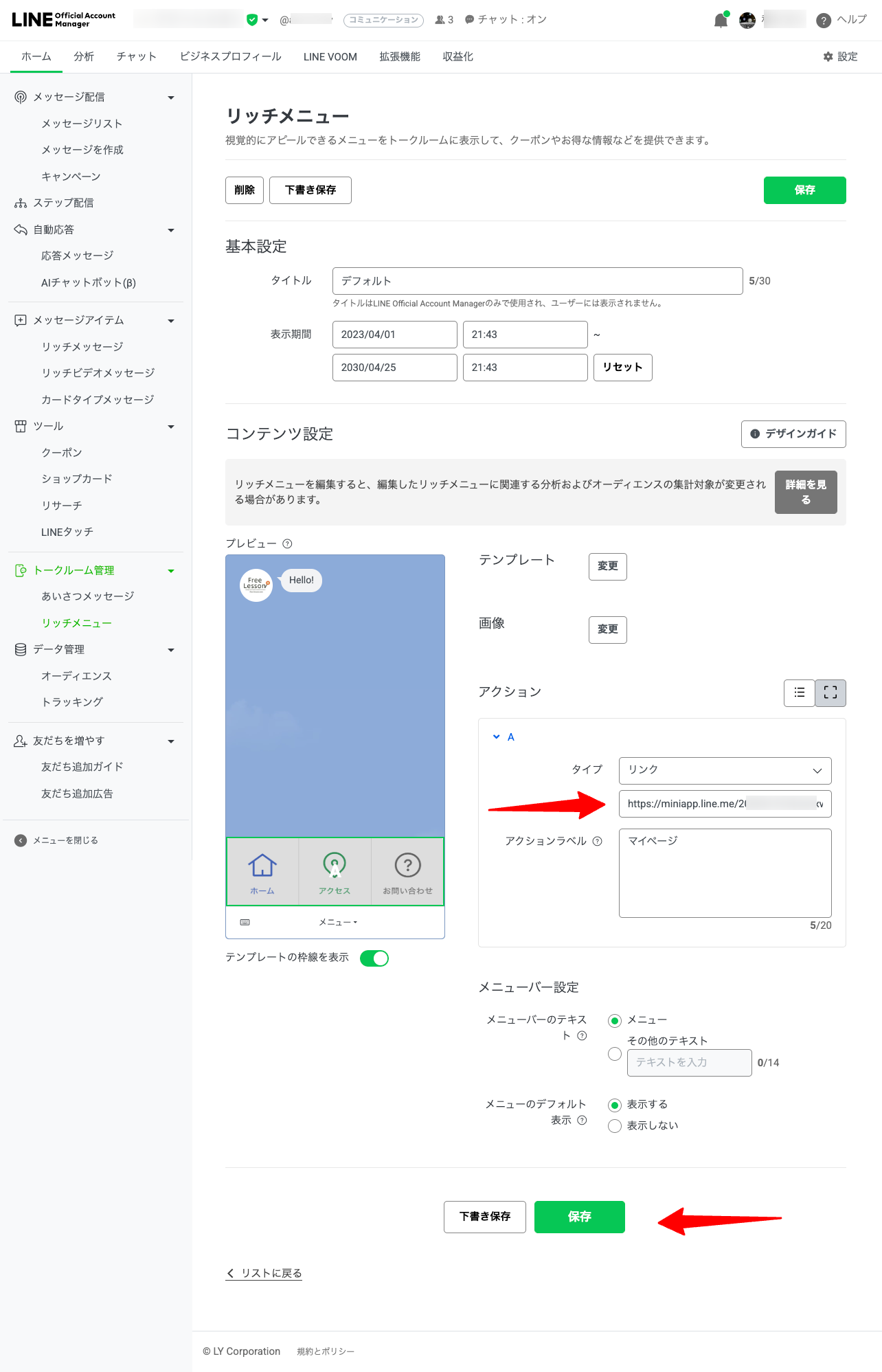Click the notification bell icon

(720, 21)
